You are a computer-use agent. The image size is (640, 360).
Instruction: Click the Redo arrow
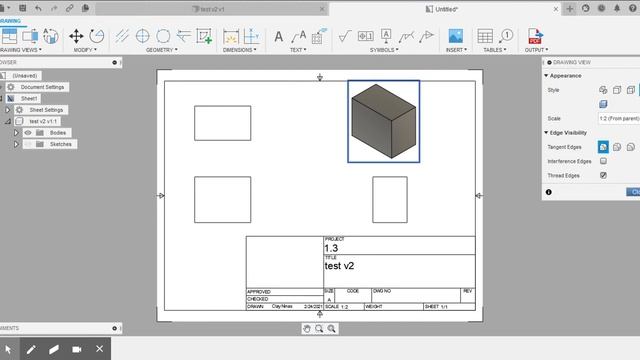tap(54, 8)
